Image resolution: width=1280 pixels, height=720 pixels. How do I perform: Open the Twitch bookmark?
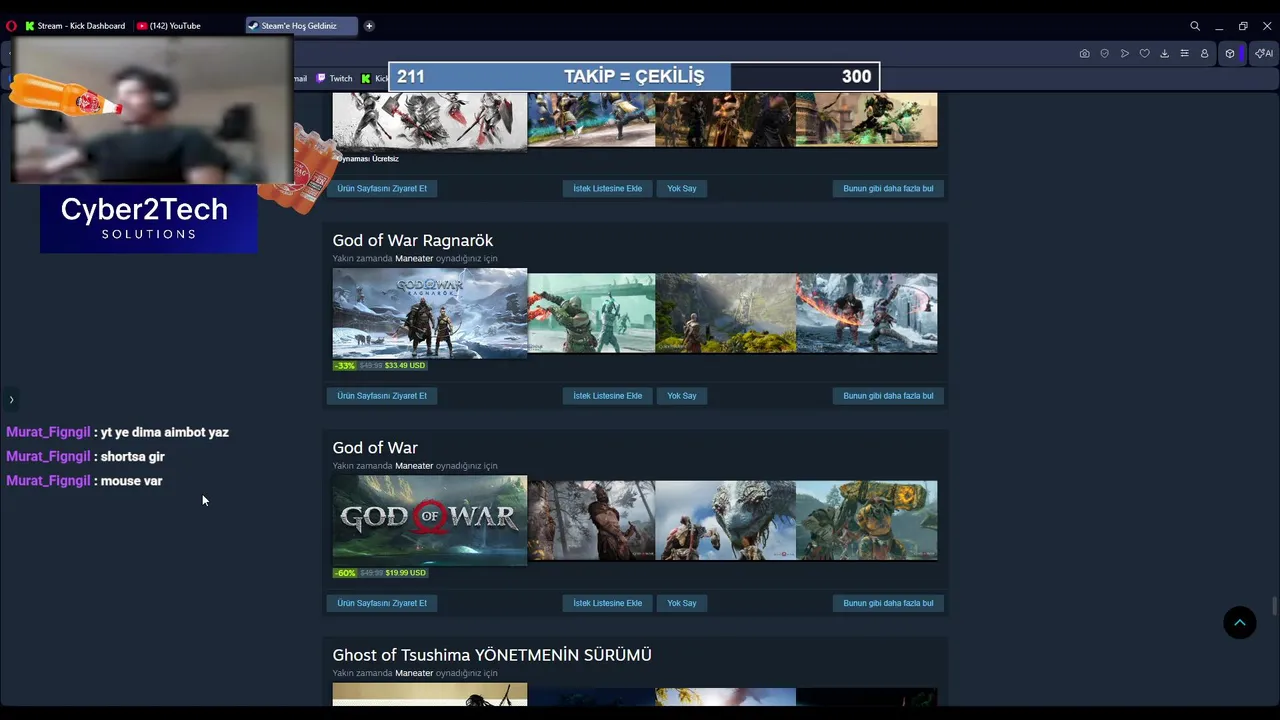point(335,78)
